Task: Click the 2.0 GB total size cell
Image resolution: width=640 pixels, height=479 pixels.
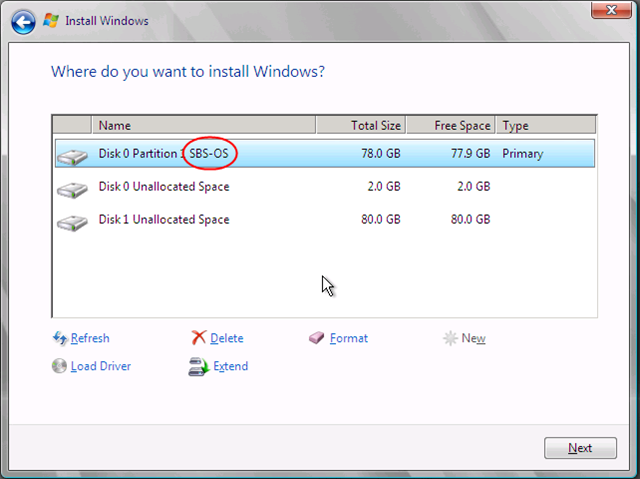Action: pyautogui.click(x=384, y=186)
